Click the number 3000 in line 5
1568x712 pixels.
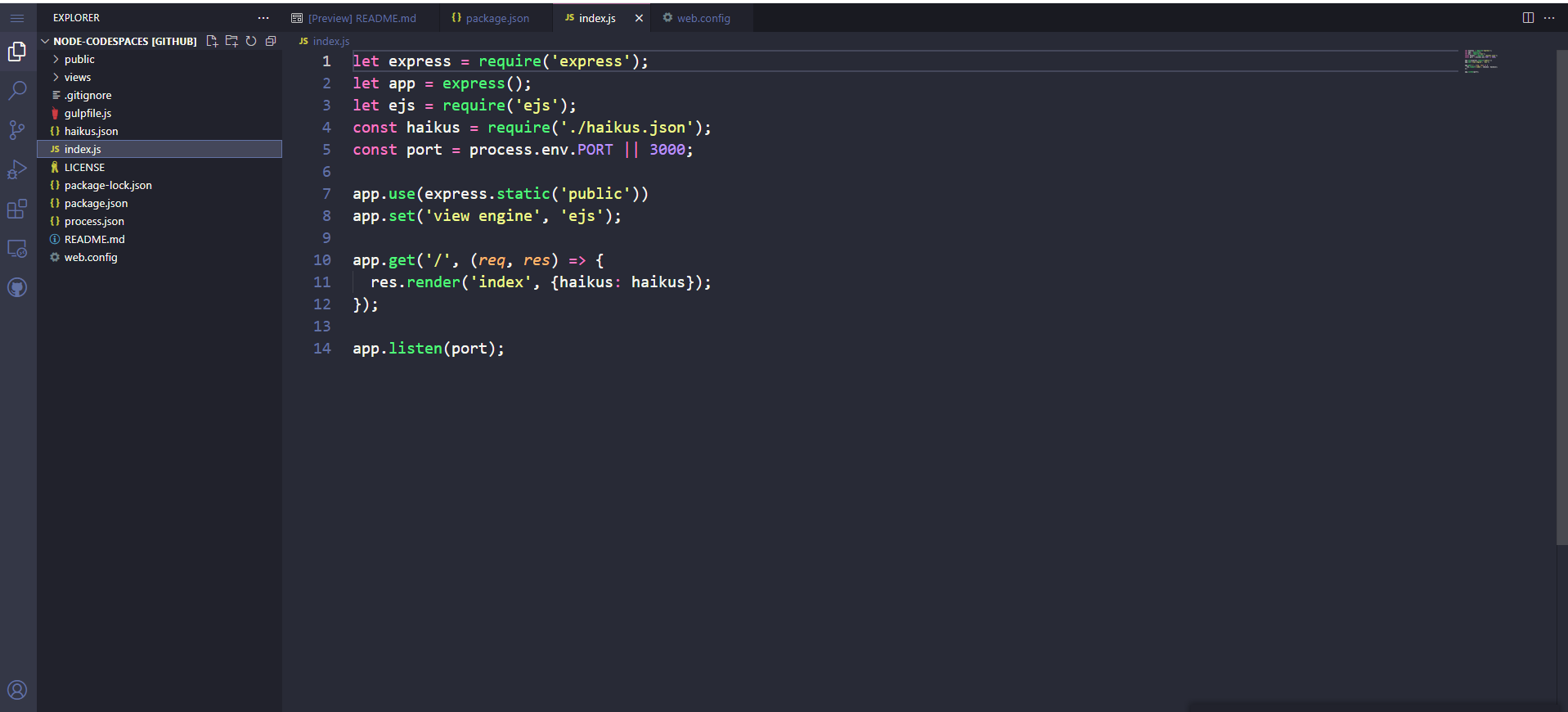point(667,150)
